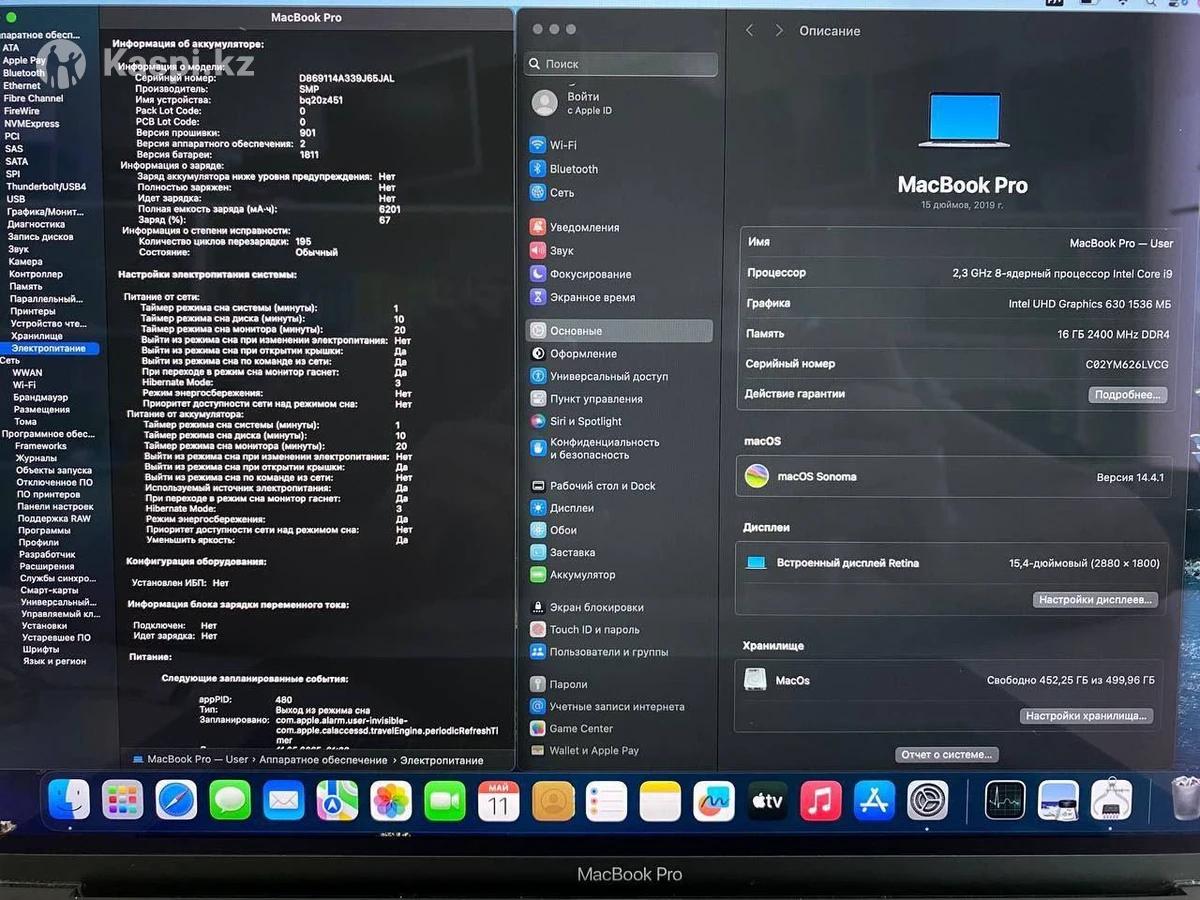Open the Music app in the Dock

(821, 800)
